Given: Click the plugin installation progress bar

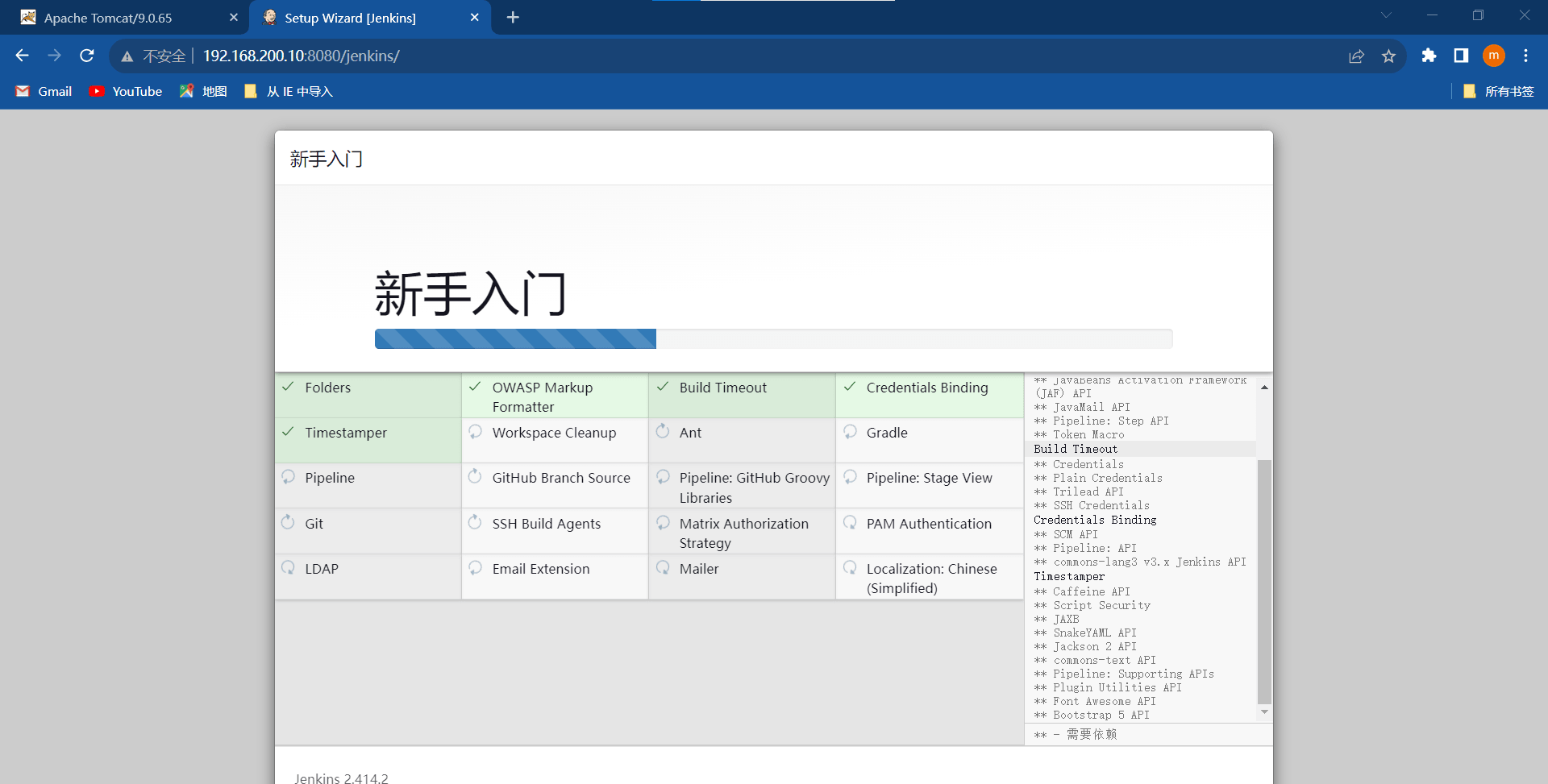Looking at the screenshot, I should pyautogui.click(x=773, y=338).
